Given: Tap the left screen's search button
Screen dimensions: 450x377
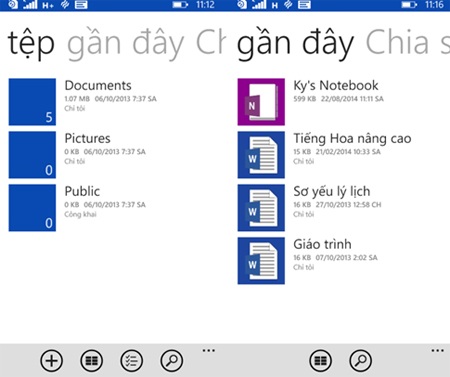Looking at the screenshot, I should tap(172, 361).
